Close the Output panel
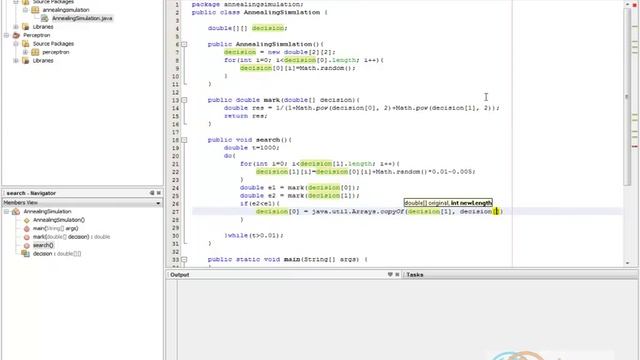Screen dimensions: 640x360 [x=397, y=275]
